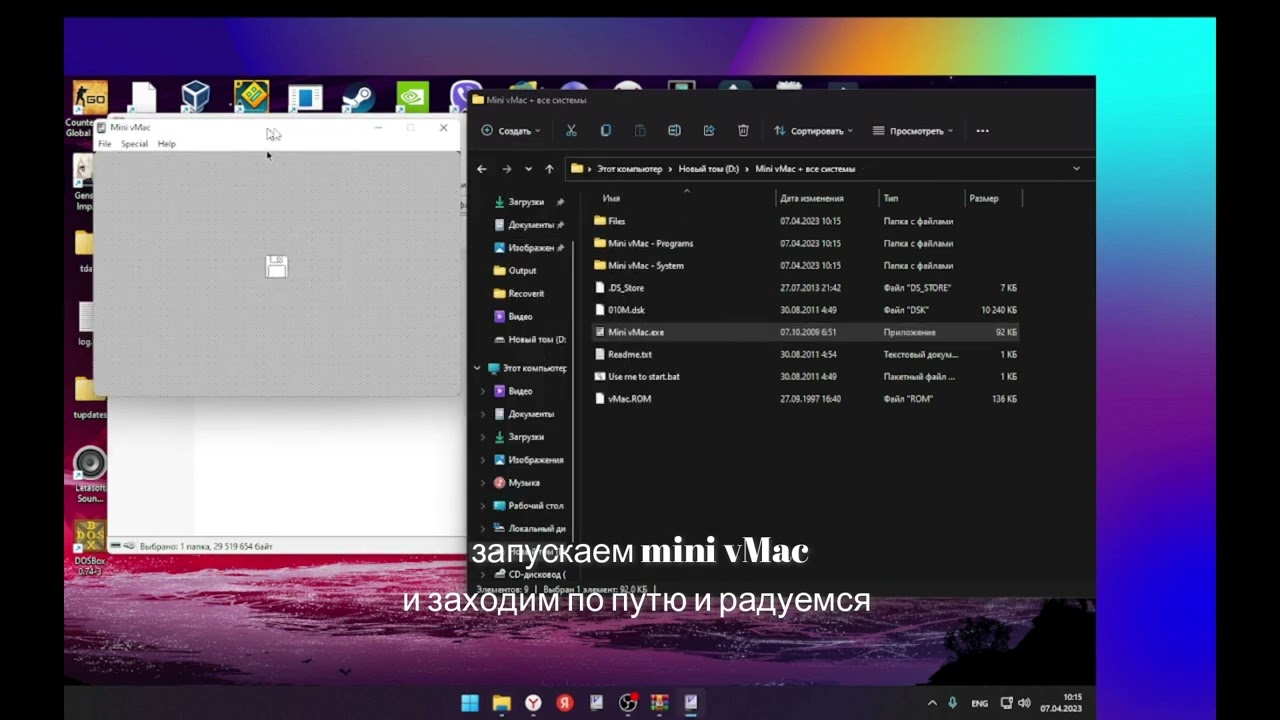Open WinRAR from taskbar
This screenshot has height=720, width=1280.
tap(659, 703)
